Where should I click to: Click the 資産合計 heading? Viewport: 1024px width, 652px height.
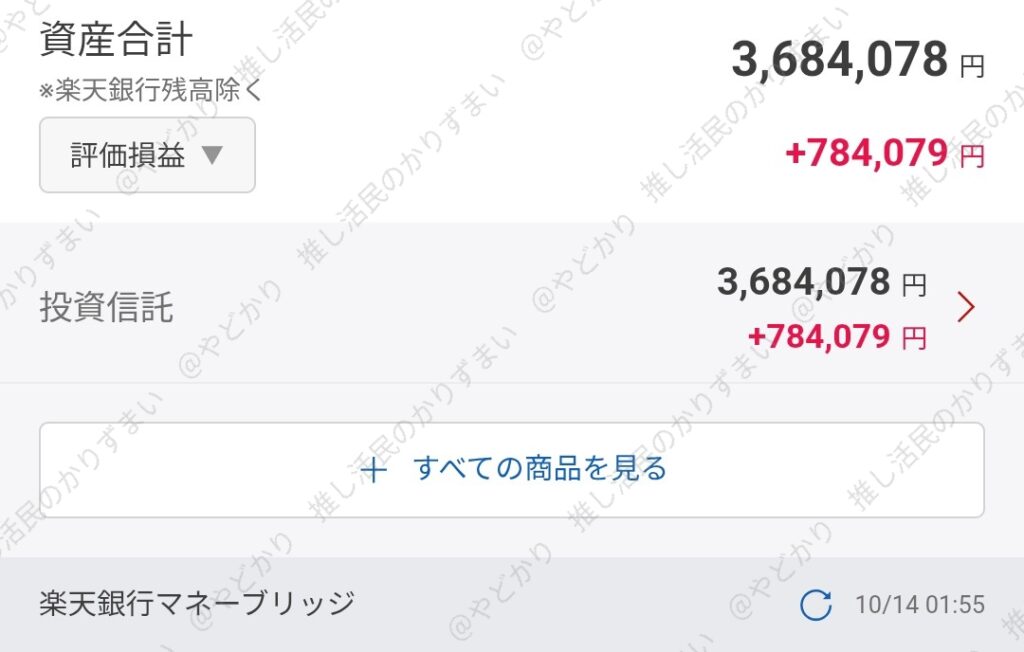pyautogui.click(x=116, y=40)
